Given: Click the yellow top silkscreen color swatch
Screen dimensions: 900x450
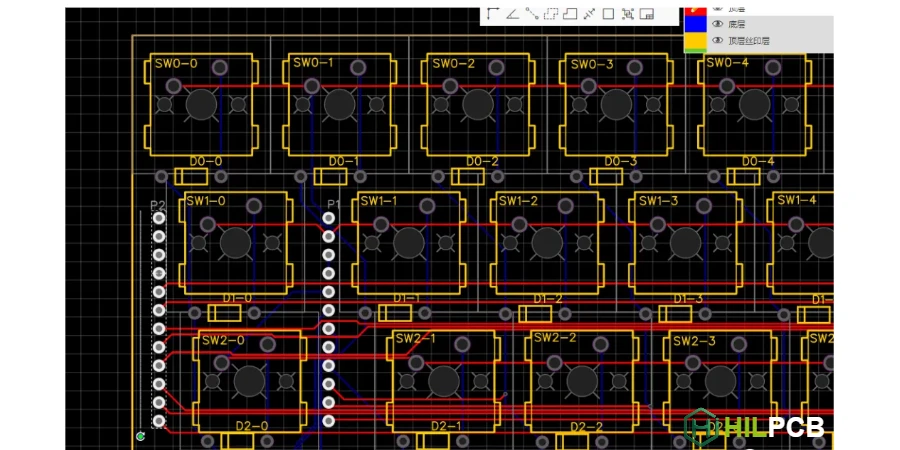Looking at the screenshot, I should pyautogui.click(x=695, y=40).
